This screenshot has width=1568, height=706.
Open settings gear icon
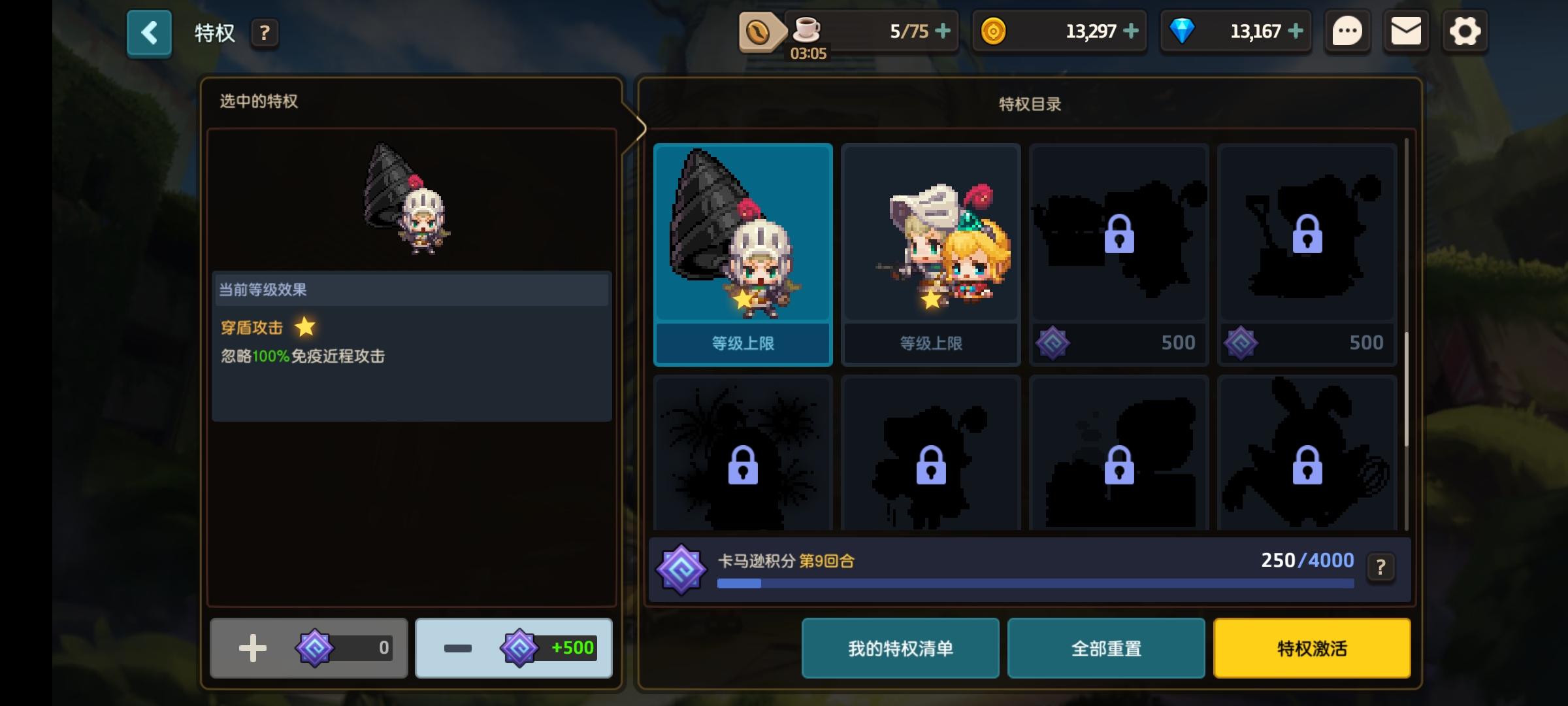1465,31
